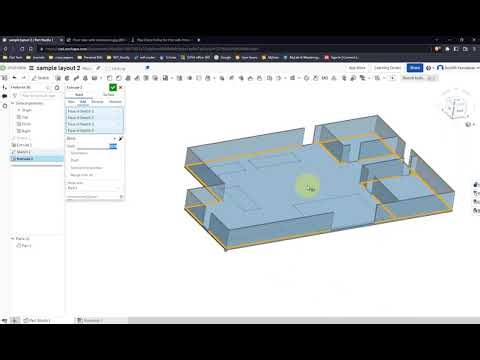Switch to the Surface tab

[x=109, y=95]
